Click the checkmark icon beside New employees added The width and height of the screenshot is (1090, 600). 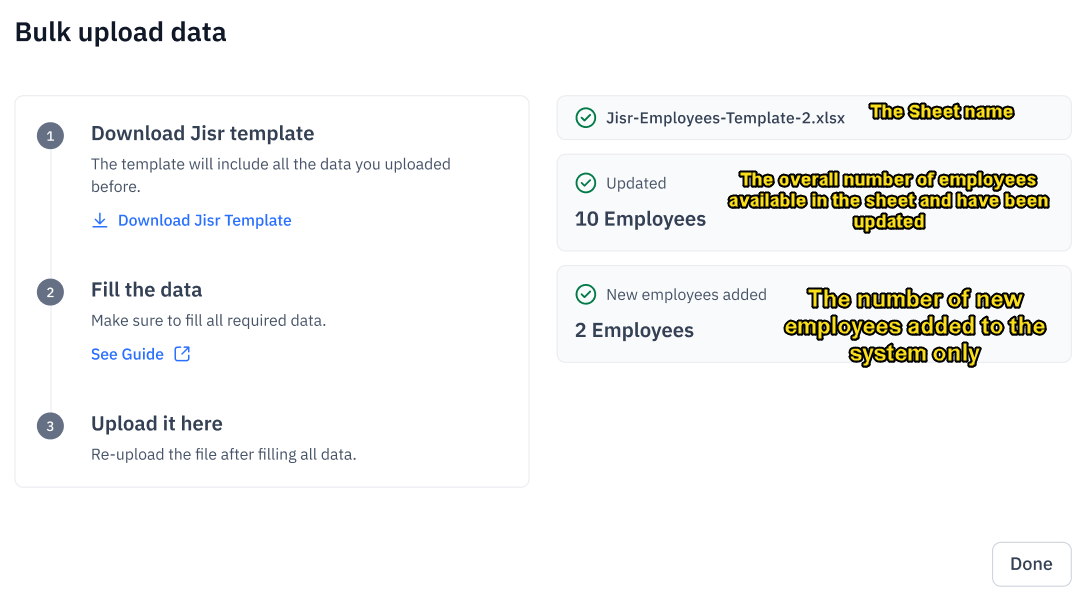(x=586, y=294)
